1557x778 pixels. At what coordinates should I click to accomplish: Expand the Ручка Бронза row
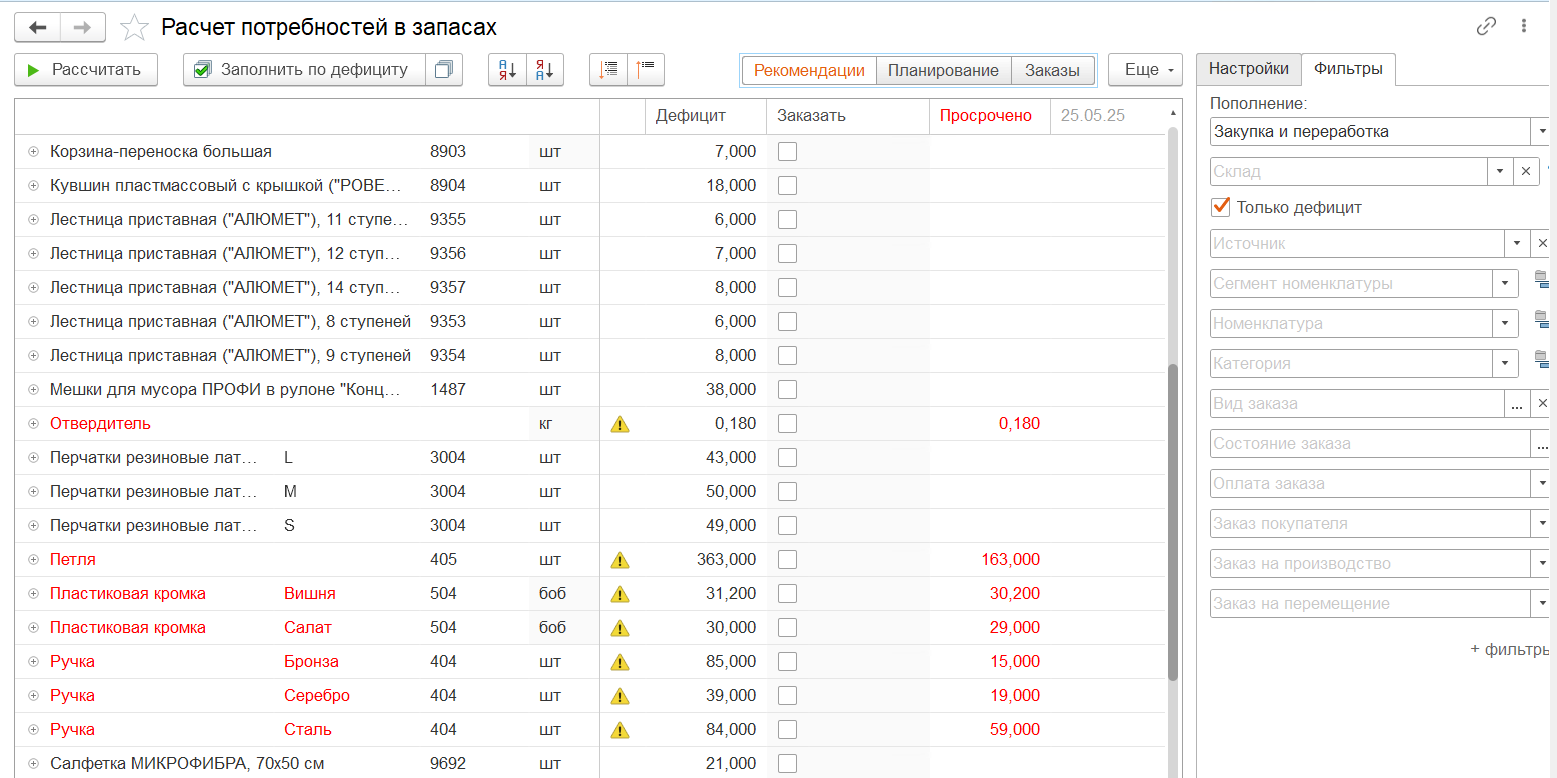coord(33,662)
